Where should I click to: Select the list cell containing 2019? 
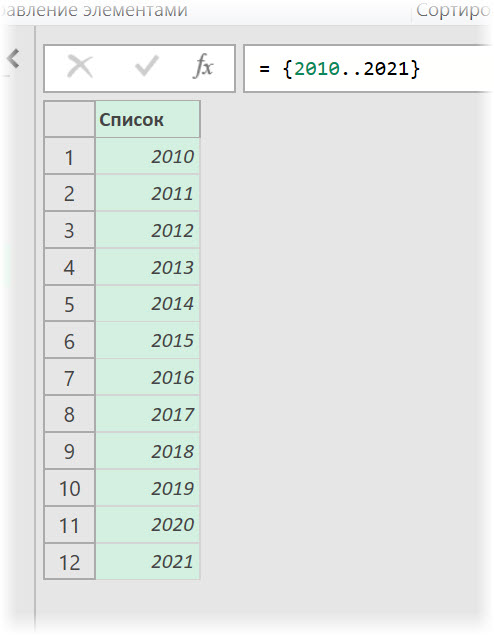147,488
